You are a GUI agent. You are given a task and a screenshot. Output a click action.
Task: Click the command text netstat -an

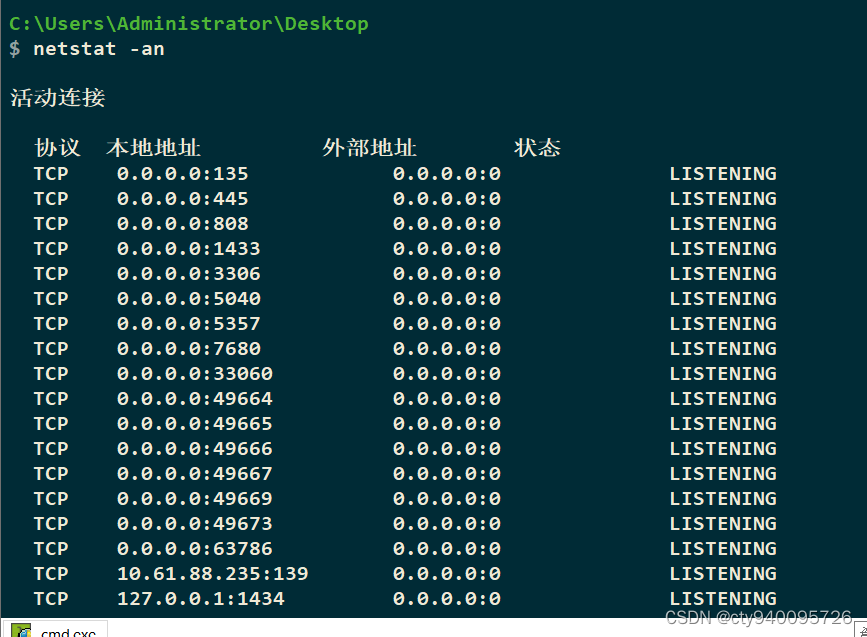tap(99, 49)
